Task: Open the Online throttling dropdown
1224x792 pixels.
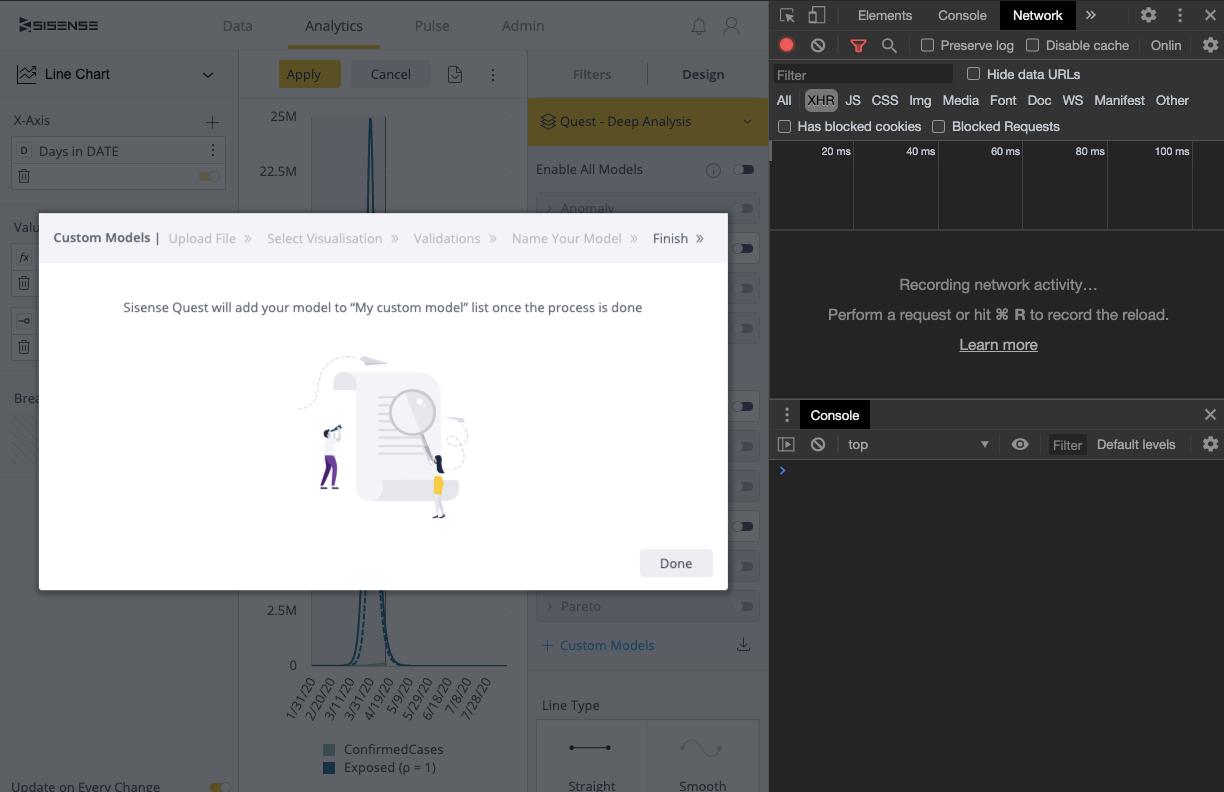Action: tap(1166, 45)
